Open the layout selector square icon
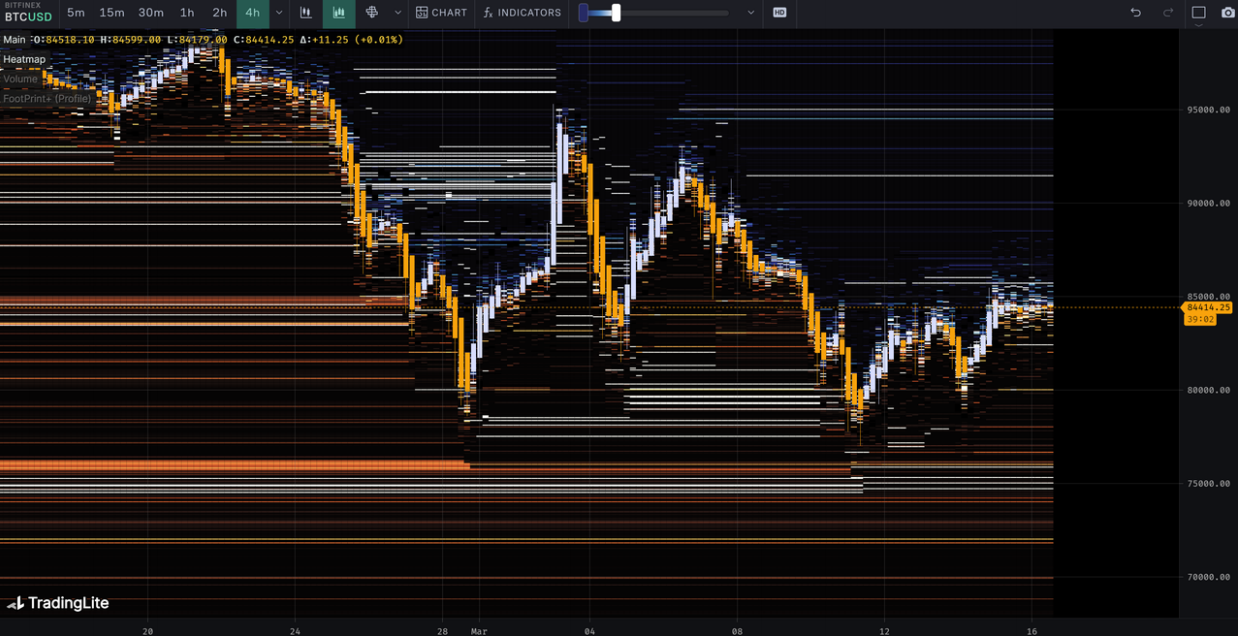Screen dimensions: 1238x636 [x=1199, y=13]
